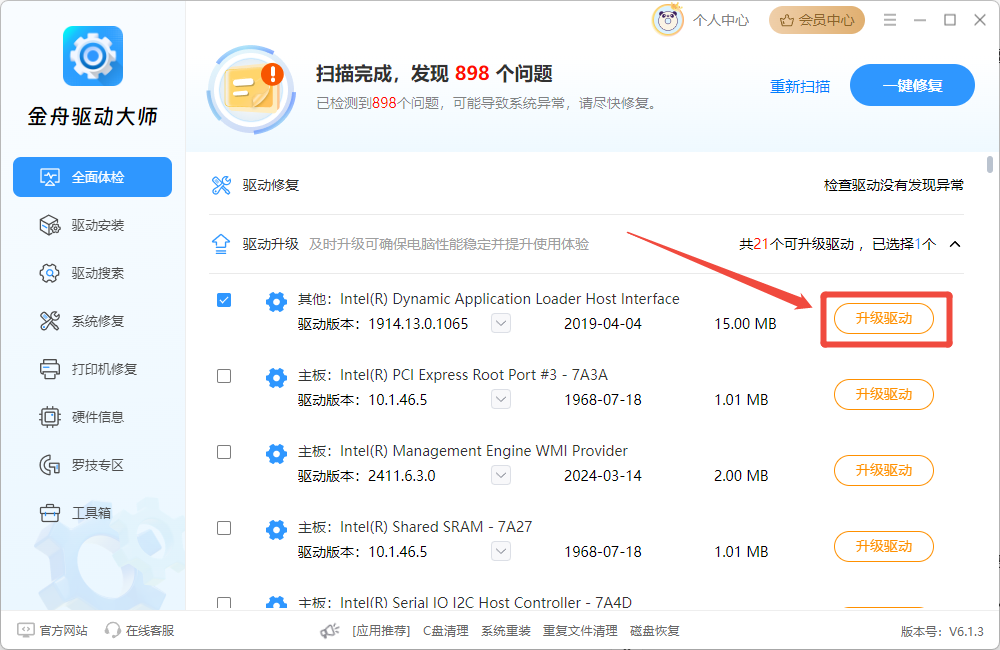The height and width of the screenshot is (650, 1000).
Task: Click 重新扫描 to rescan
Action: click(800, 86)
